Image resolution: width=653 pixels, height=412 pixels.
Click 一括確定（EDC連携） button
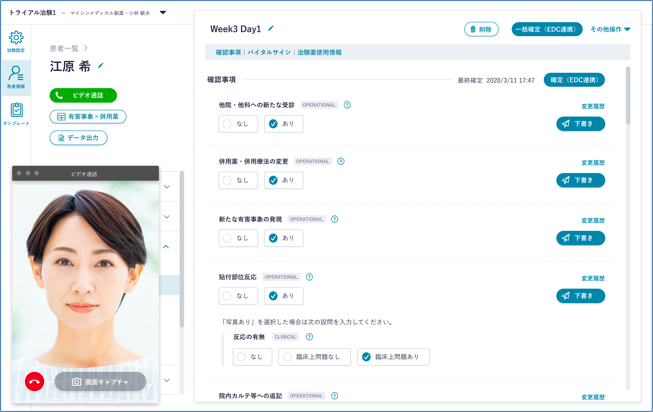click(x=546, y=30)
